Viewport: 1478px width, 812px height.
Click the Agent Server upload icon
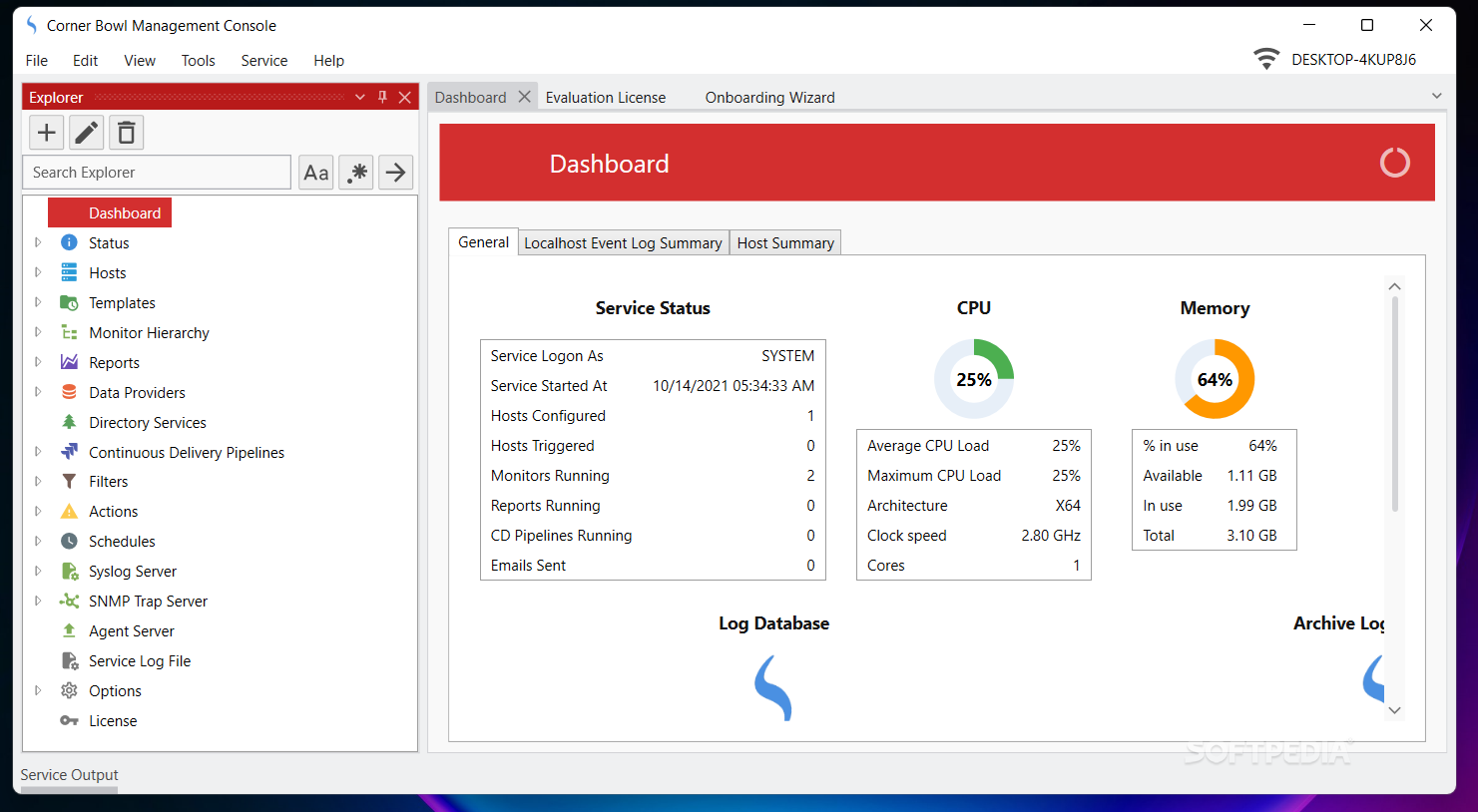[69, 630]
